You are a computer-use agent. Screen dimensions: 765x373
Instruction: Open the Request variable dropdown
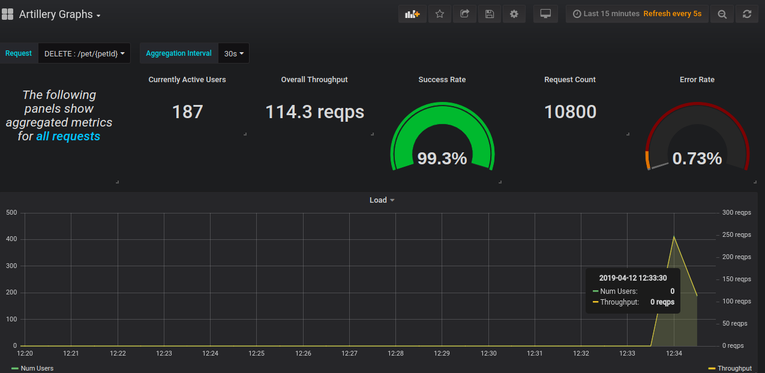click(84, 54)
